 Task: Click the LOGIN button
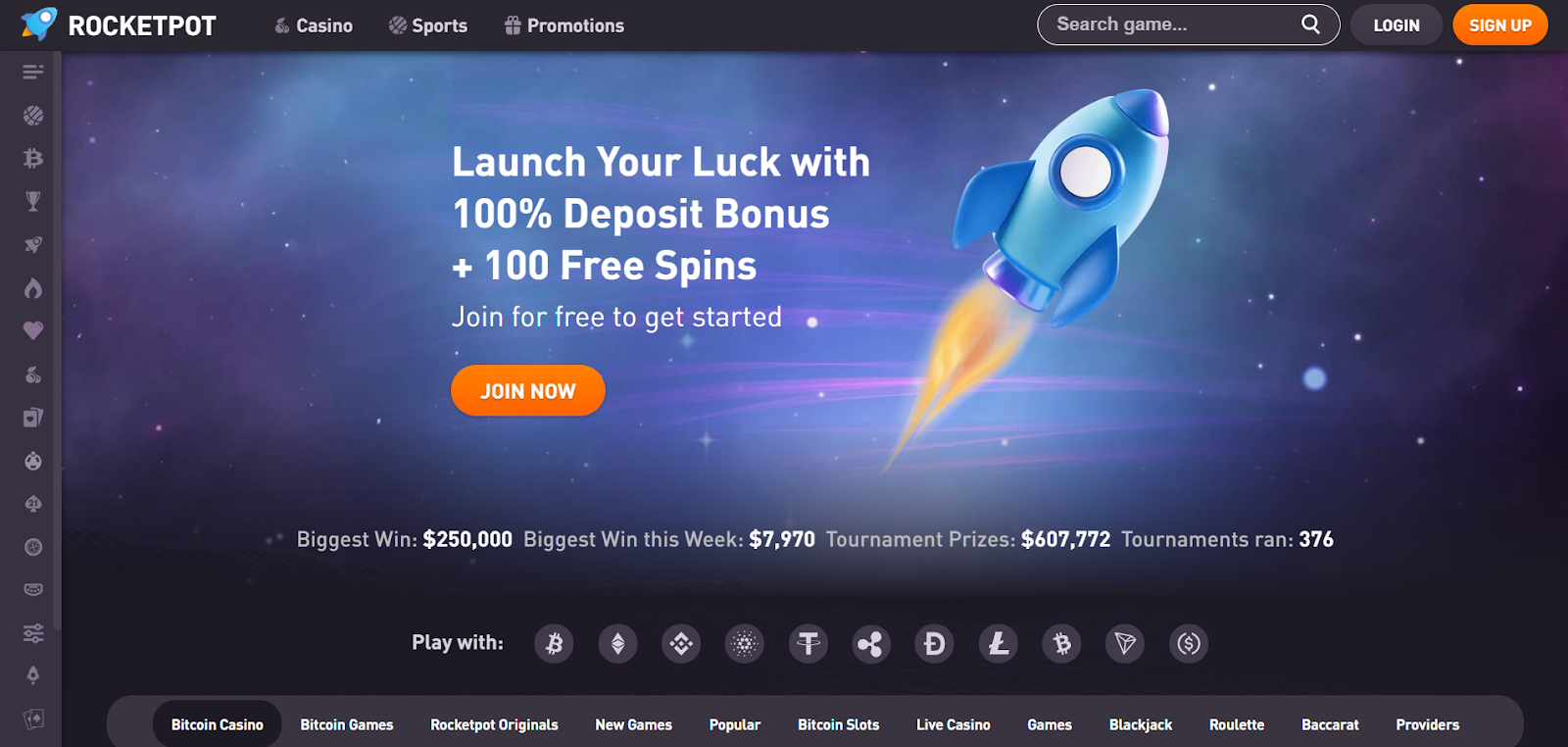1396,25
